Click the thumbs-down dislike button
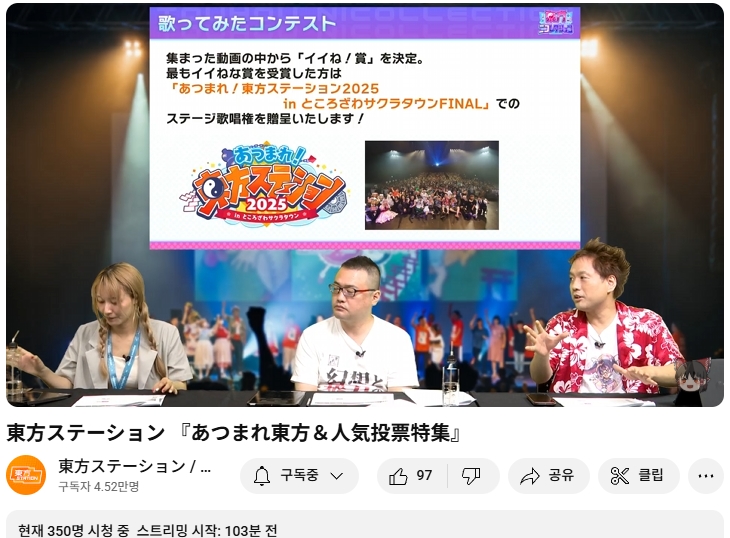 pyautogui.click(x=472, y=476)
